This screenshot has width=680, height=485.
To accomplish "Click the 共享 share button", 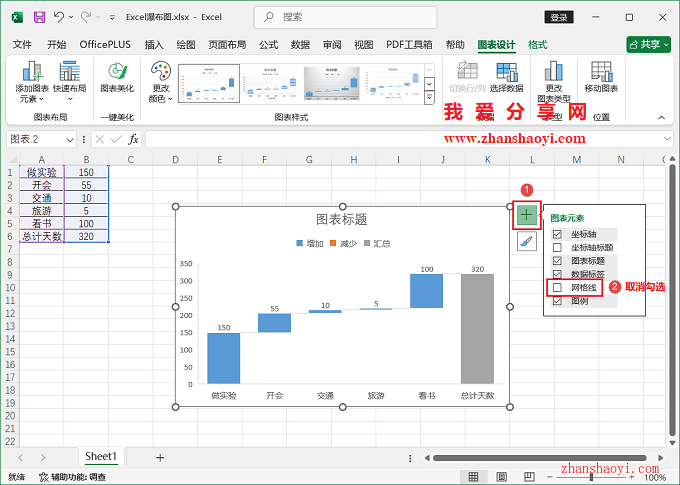I will tap(648, 45).
